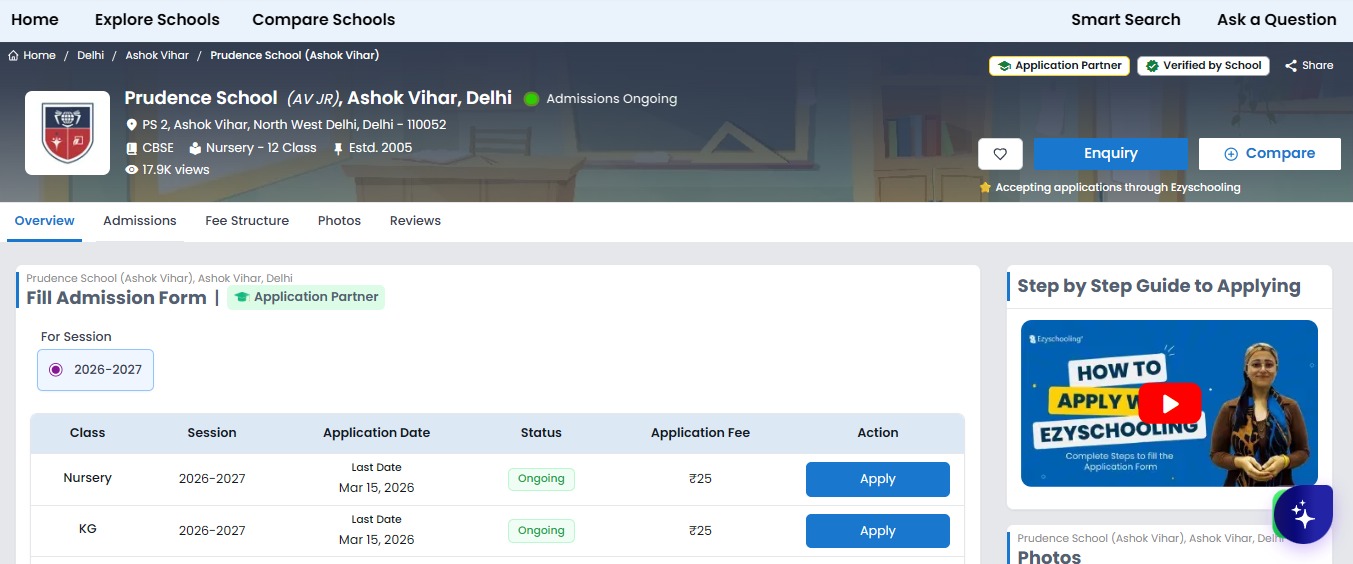1353x564 pixels.
Task: Click the 'Application Date' column header
Action: 376,433
